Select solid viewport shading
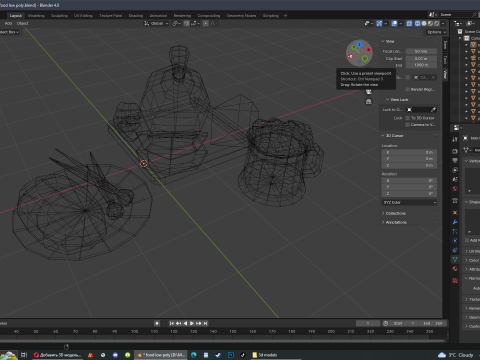The height and width of the screenshot is (360, 480). pos(424,23)
